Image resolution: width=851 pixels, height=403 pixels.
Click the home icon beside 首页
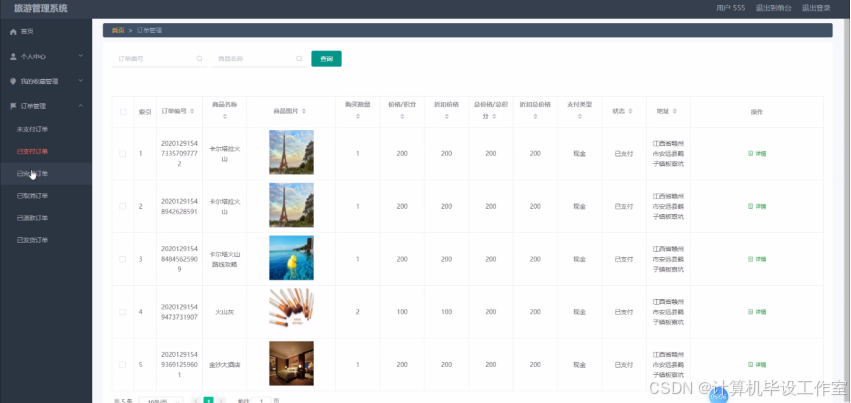[x=14, y=32]
